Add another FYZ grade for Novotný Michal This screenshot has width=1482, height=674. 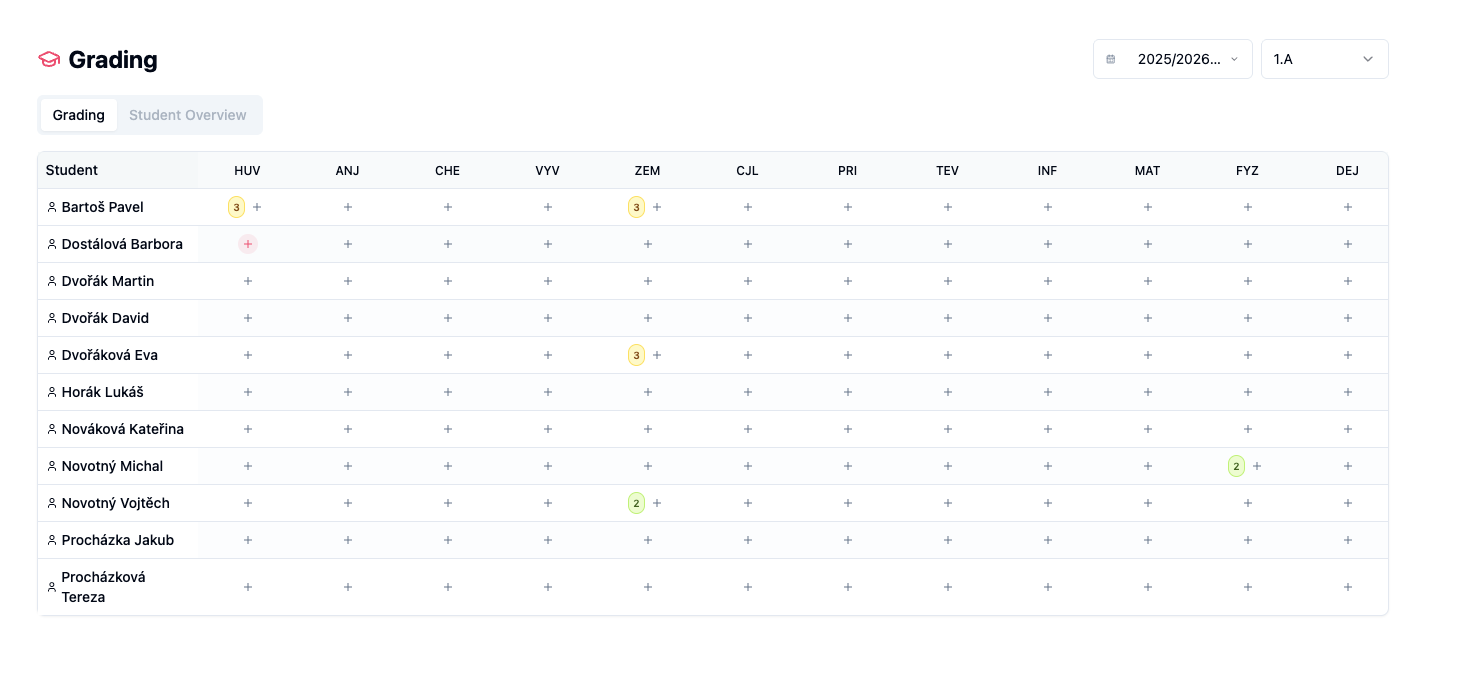click(1257, 466)
